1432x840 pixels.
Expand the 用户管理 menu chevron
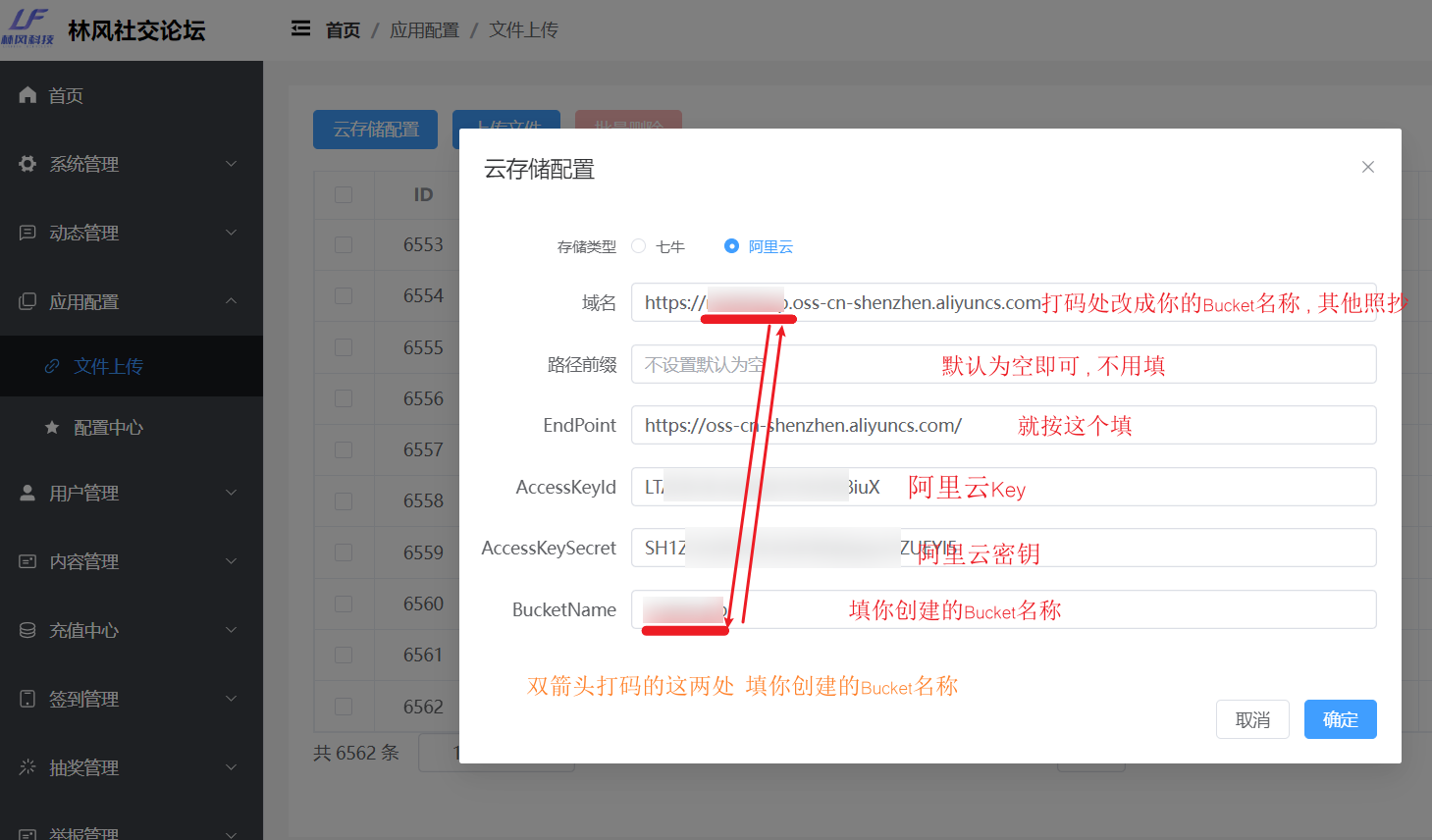[232, 493]
